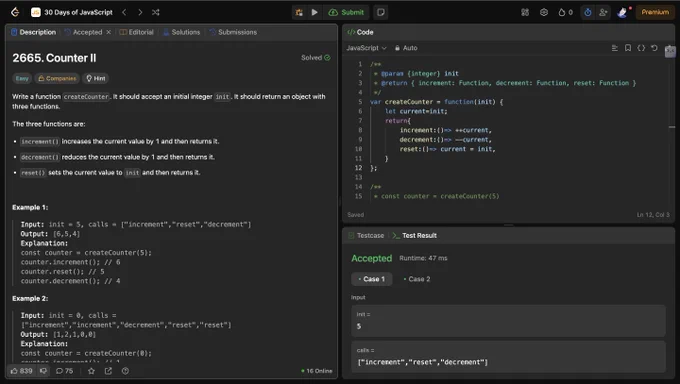Star the problem as favorite
Image resolution: width=680 pixels, height=384 pixels.
pos(91,371)
